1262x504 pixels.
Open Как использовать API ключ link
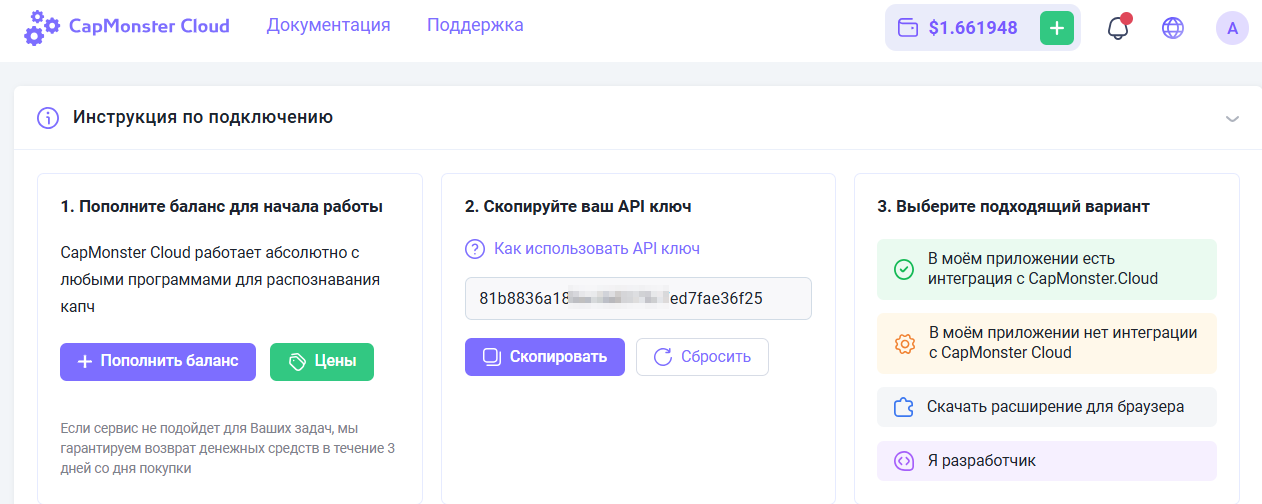click(596, 249)
